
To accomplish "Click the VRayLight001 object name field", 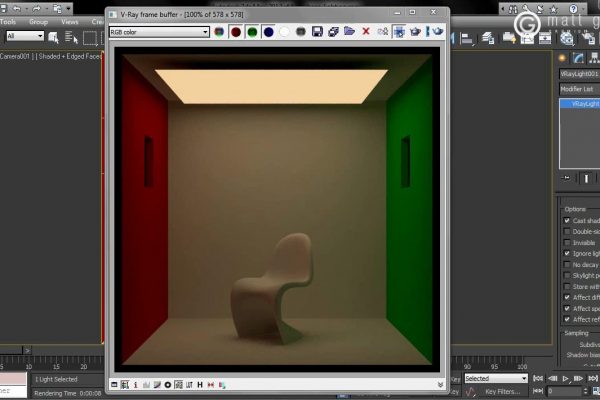I will (x=579, y=74).
